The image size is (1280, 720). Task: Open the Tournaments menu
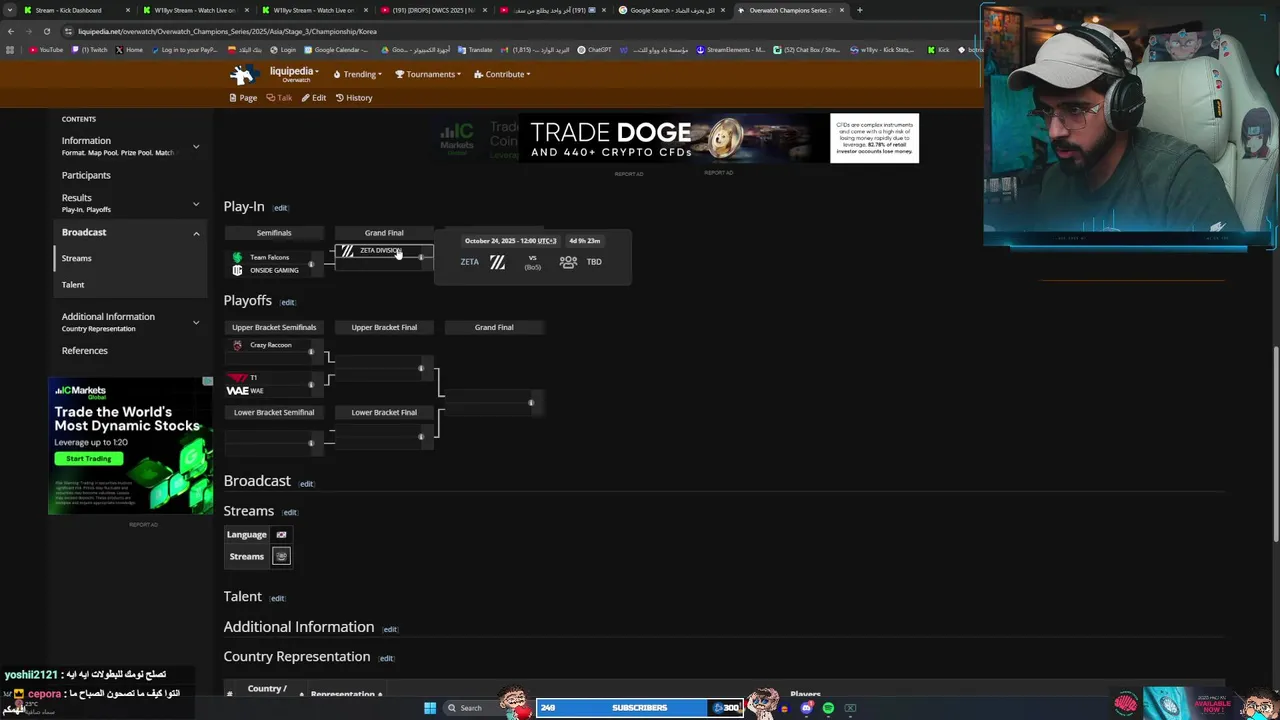coord(428,74)
